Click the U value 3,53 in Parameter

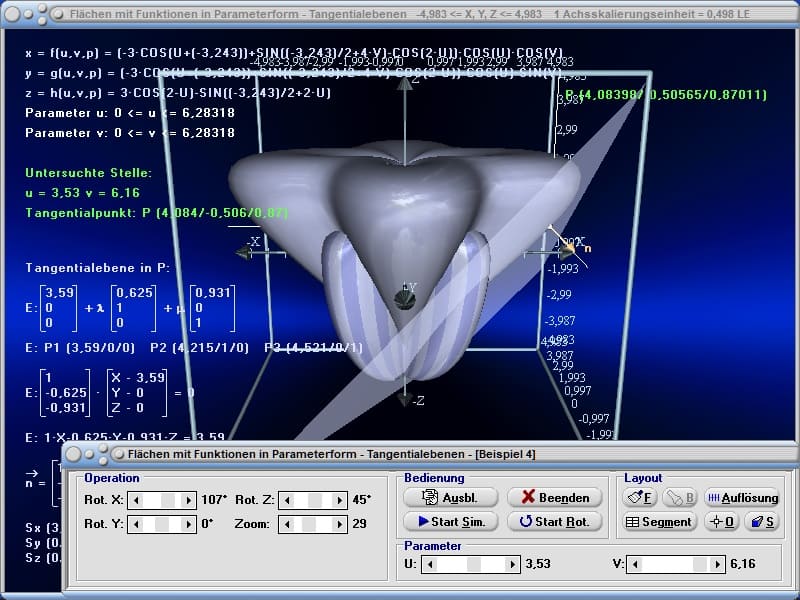coord(538,564)
